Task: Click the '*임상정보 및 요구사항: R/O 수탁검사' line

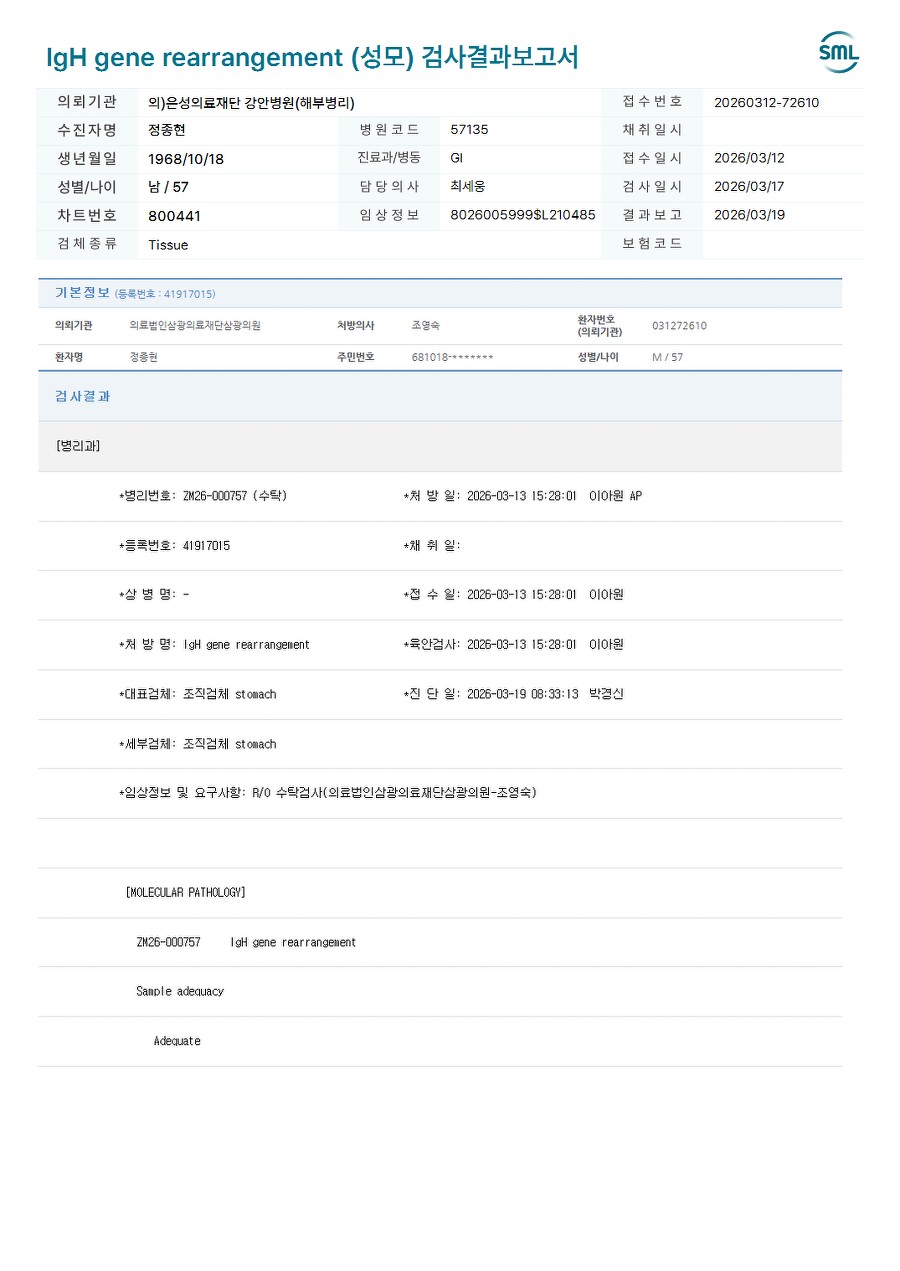Action: [328, 793]
